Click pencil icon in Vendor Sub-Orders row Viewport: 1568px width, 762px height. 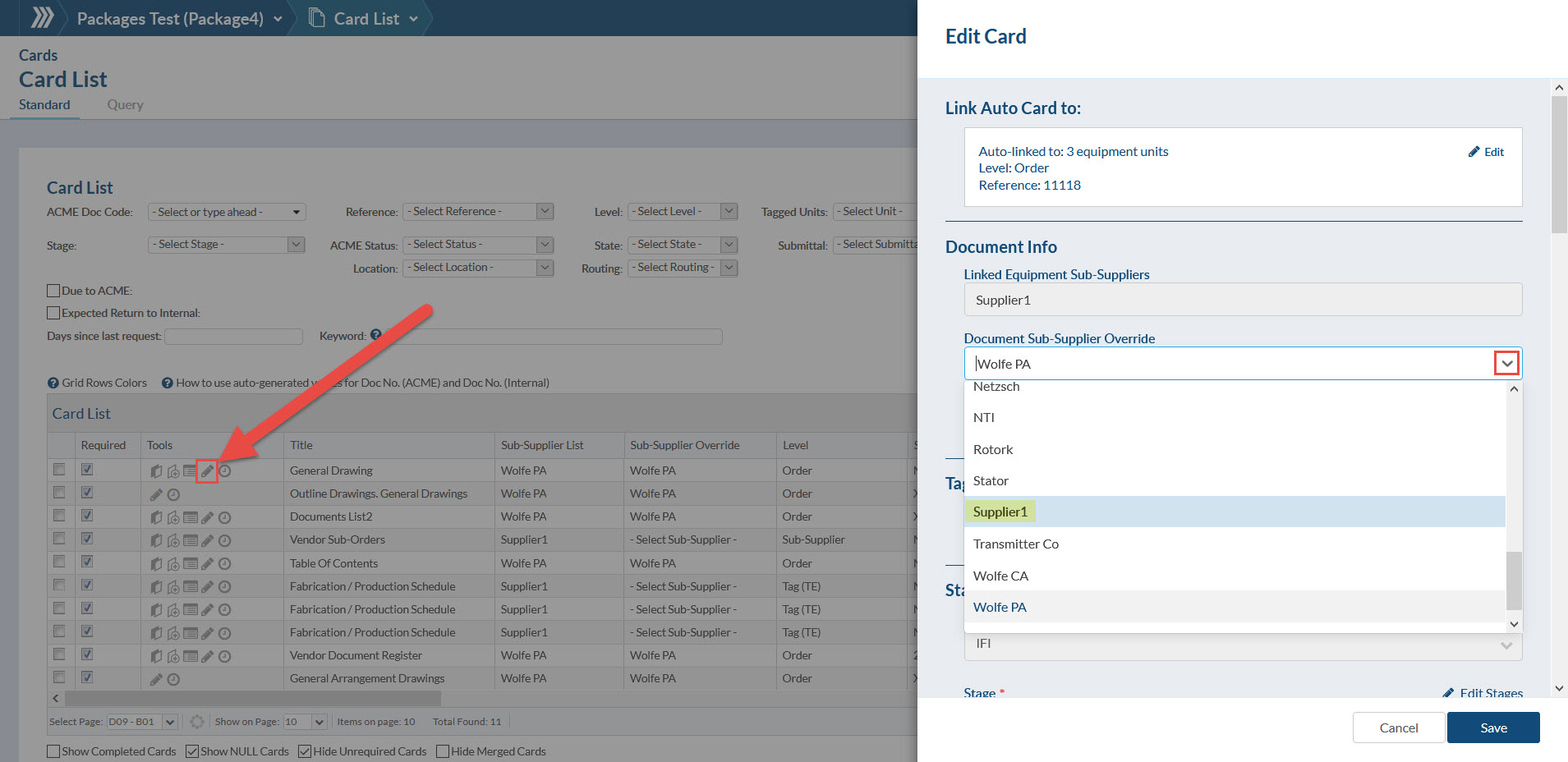coord(207,540)
